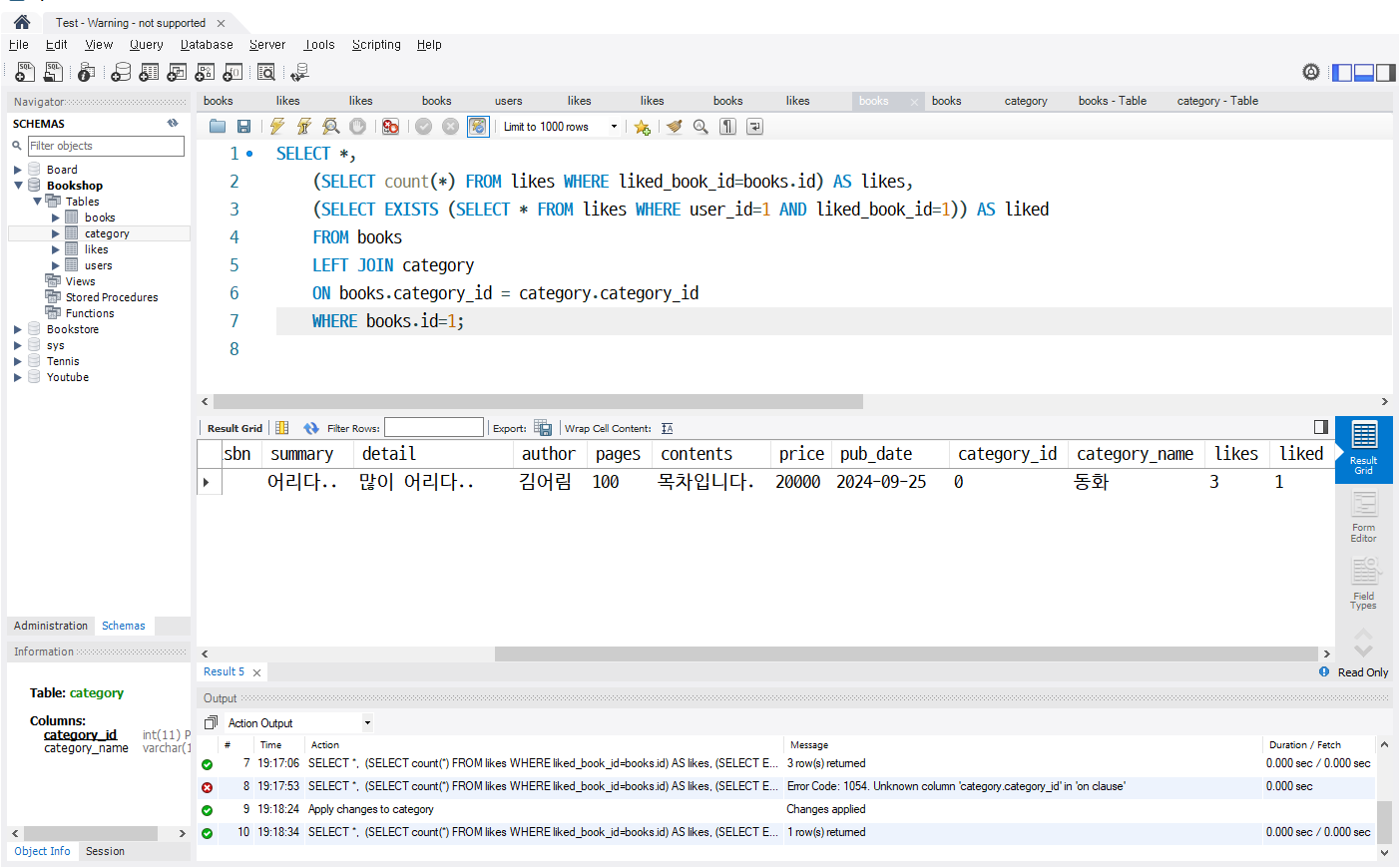The height and width of the screenshot is (868, 1400).
Task: Collapse the Tables node
Action: [37, 202]
